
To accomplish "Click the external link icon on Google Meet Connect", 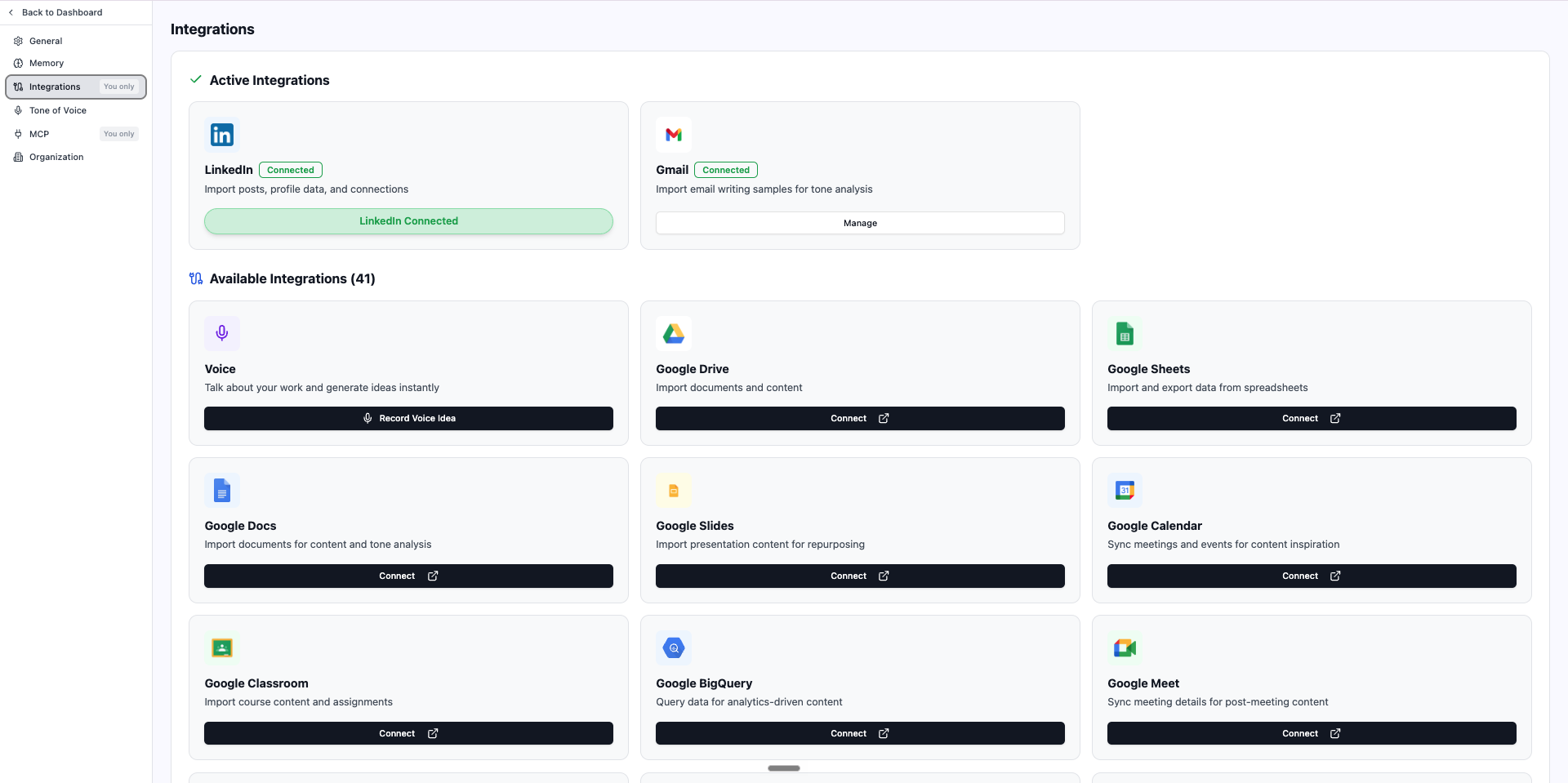I will [x=1335, y=733].
